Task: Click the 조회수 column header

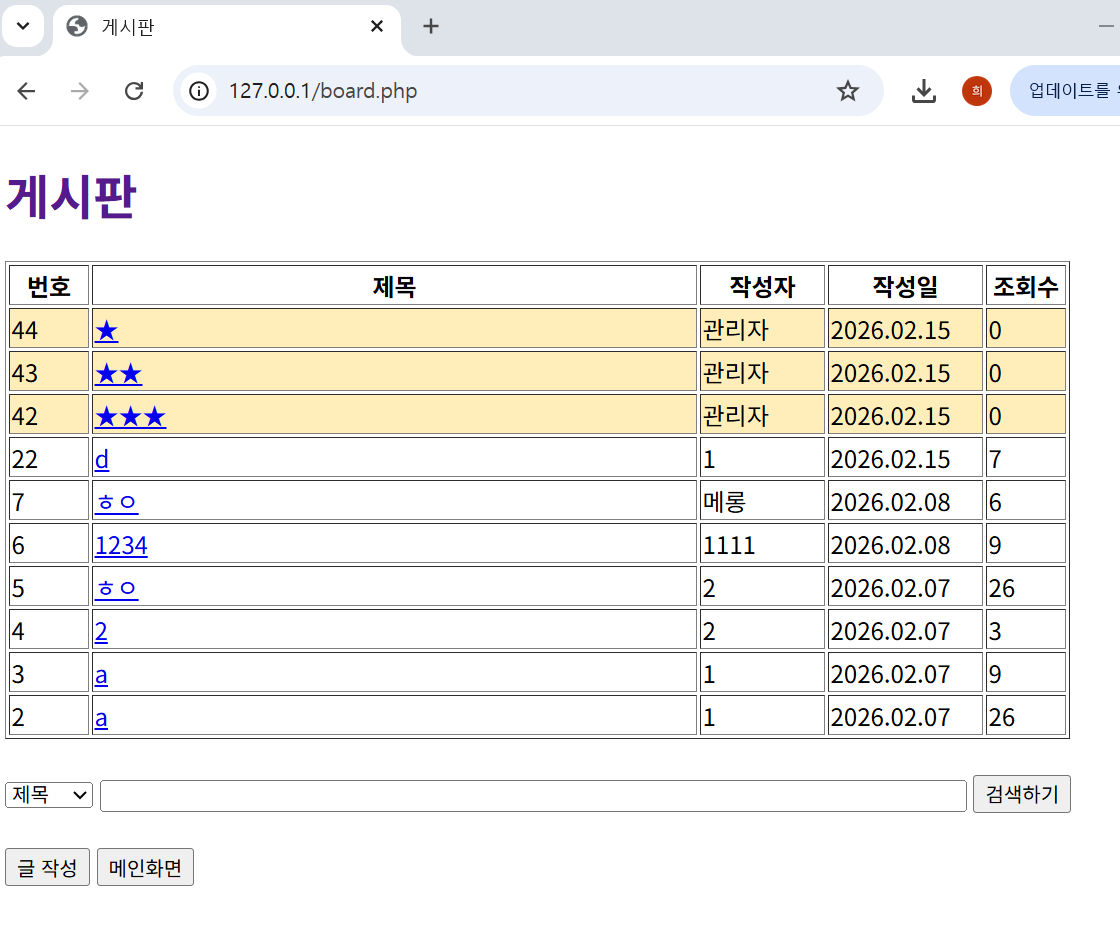Action: (x=1026, y=287)
